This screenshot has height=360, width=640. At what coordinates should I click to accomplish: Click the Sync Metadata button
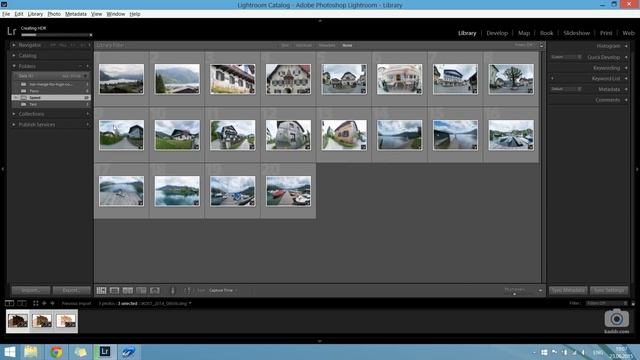[x=568, y=290]
